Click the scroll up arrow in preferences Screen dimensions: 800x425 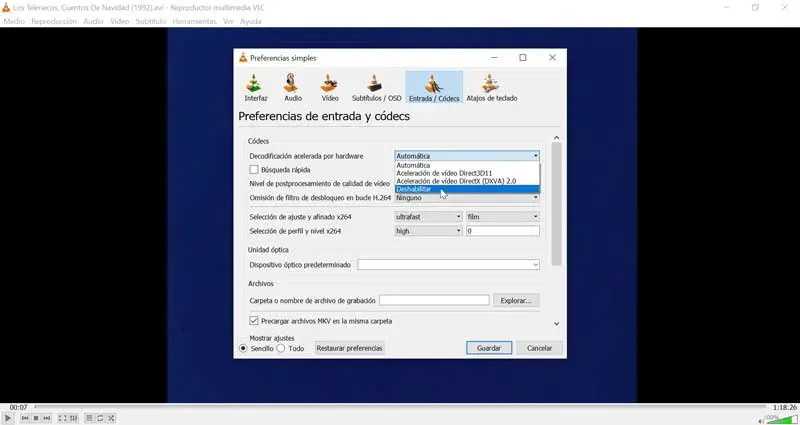(x=556, y=138)
